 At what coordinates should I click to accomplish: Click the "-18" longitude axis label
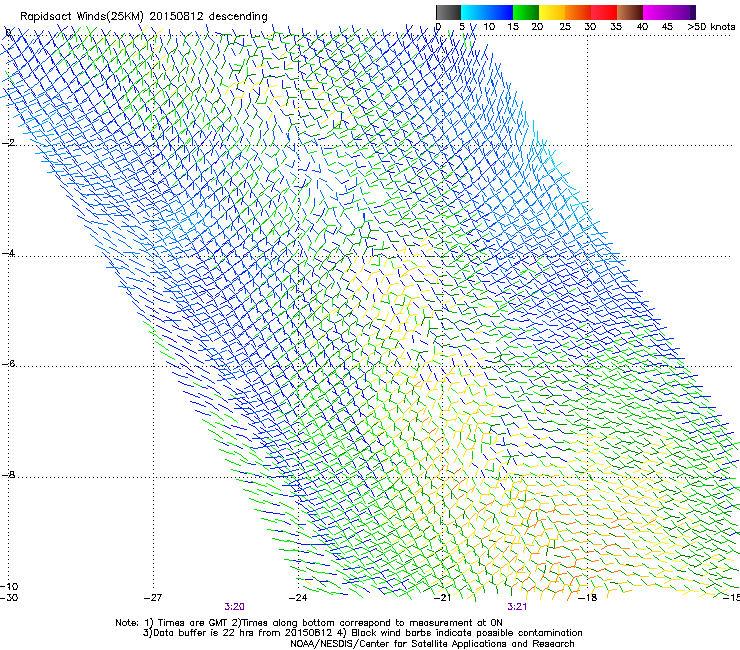[588, 598]
